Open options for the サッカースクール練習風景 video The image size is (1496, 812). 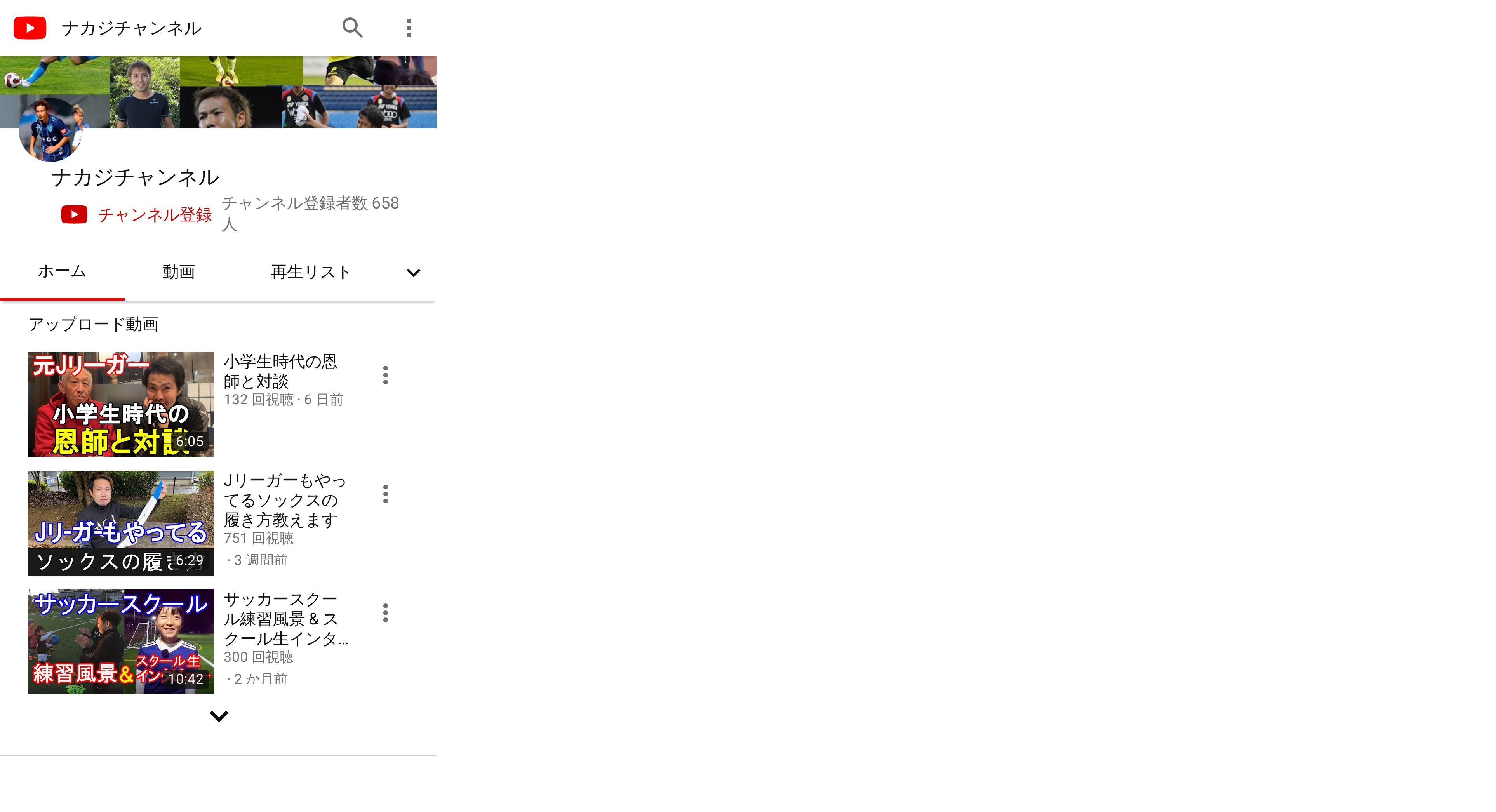[386, 613]
